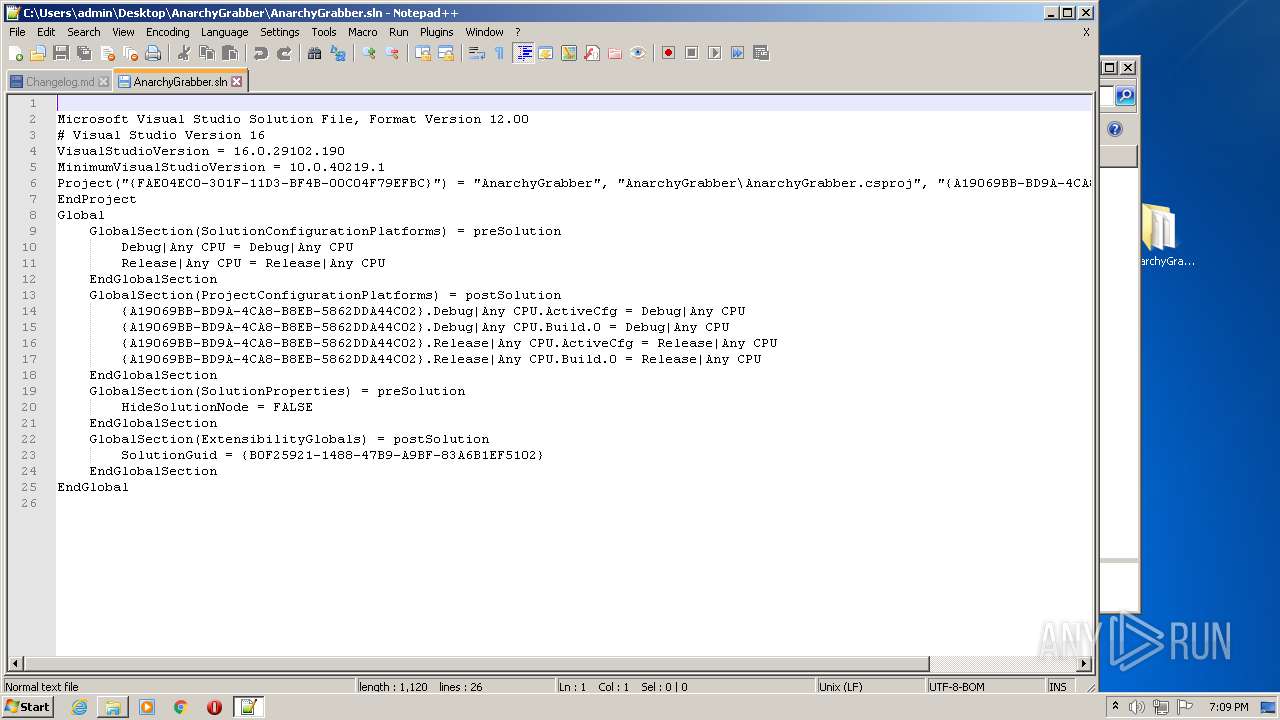Click INS mode in status bar

point(1058,687)
